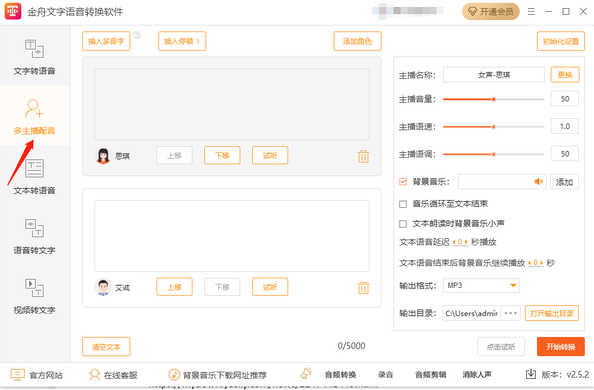The image size is (594, 390).
Task: Adjust the 主播语调 slider
Action: pos(494,154)
